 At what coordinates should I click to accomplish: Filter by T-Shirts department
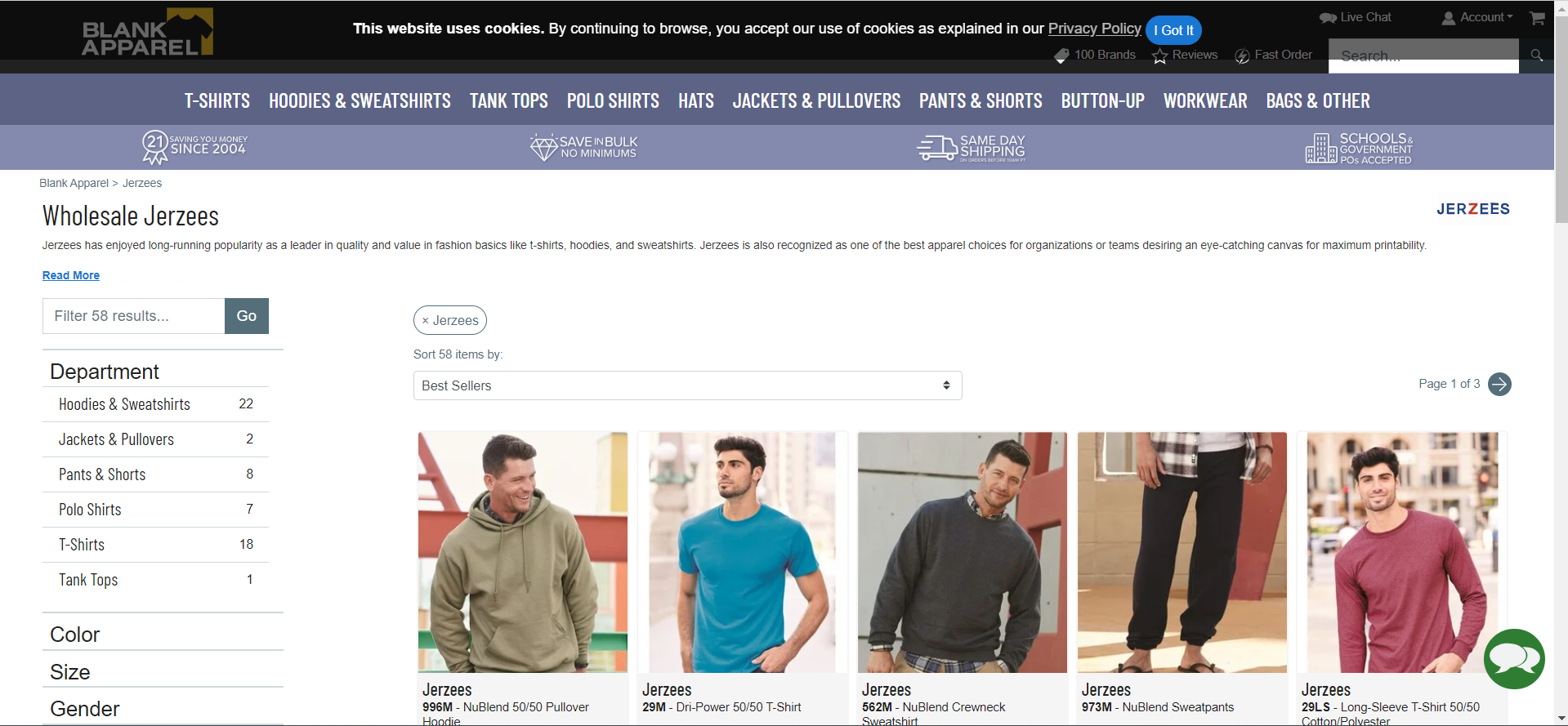(x=155, y=545)
